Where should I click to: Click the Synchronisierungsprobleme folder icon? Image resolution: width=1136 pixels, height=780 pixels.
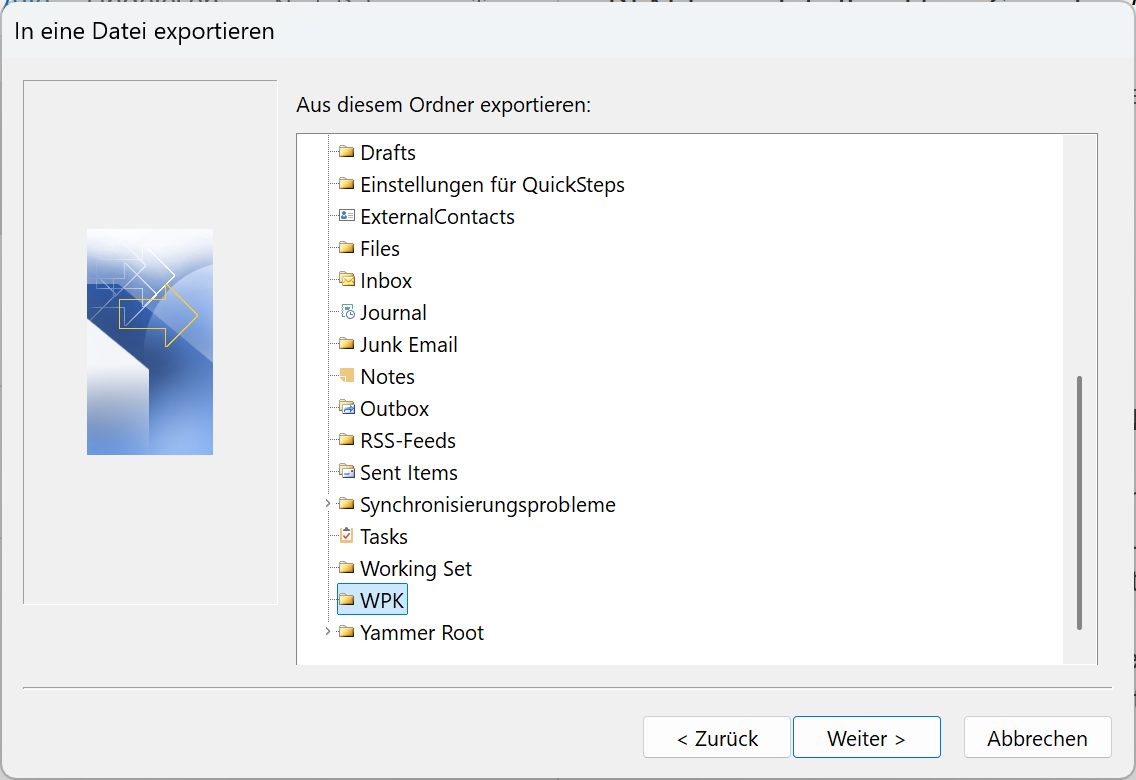pyautogui.click(x=347, y=503)
